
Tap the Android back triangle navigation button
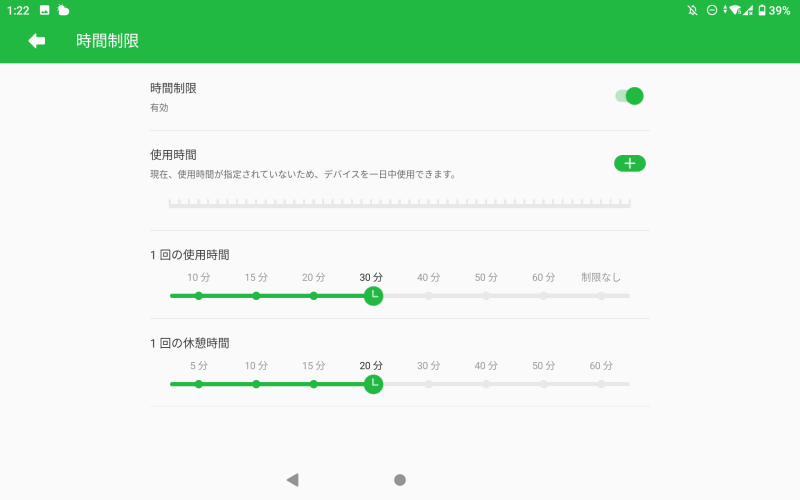(292, 480)
